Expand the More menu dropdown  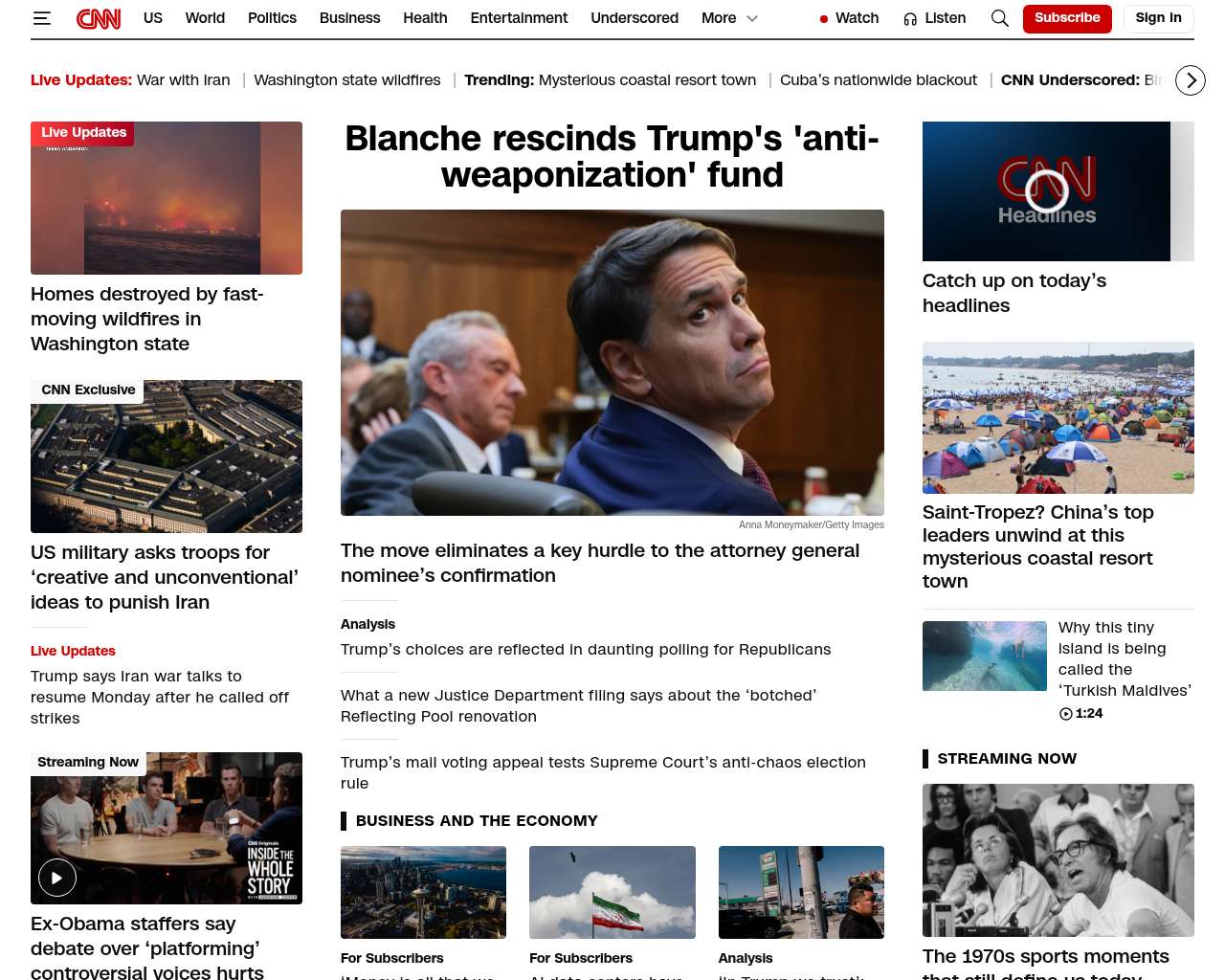729,18
